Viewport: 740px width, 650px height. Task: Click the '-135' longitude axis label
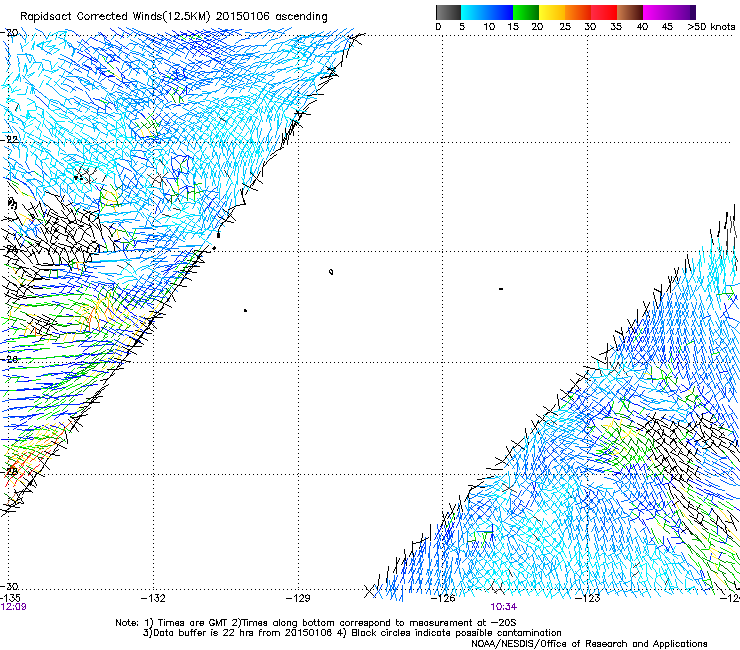click(x=10, y=598)
